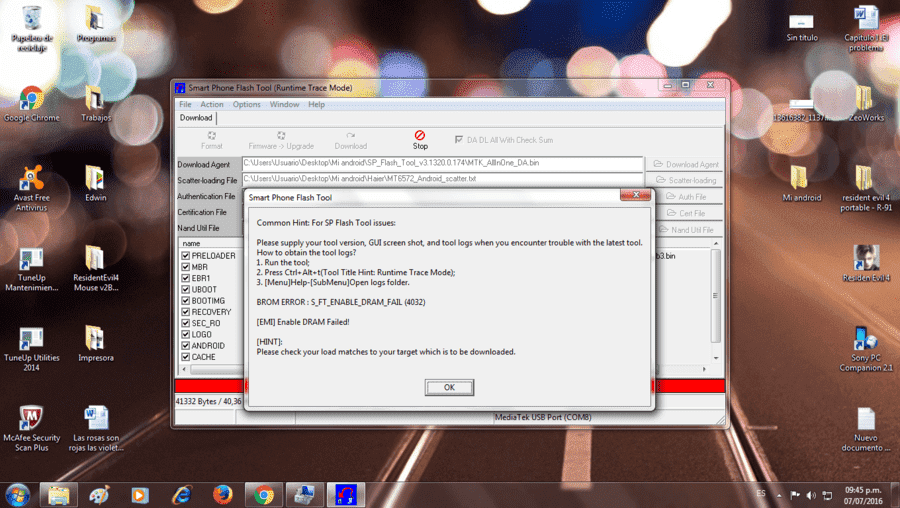Viewport: 900px width, 508px height.
Task: Uncheck the RECOVERY partition checkbox
Action: [185, 312]
